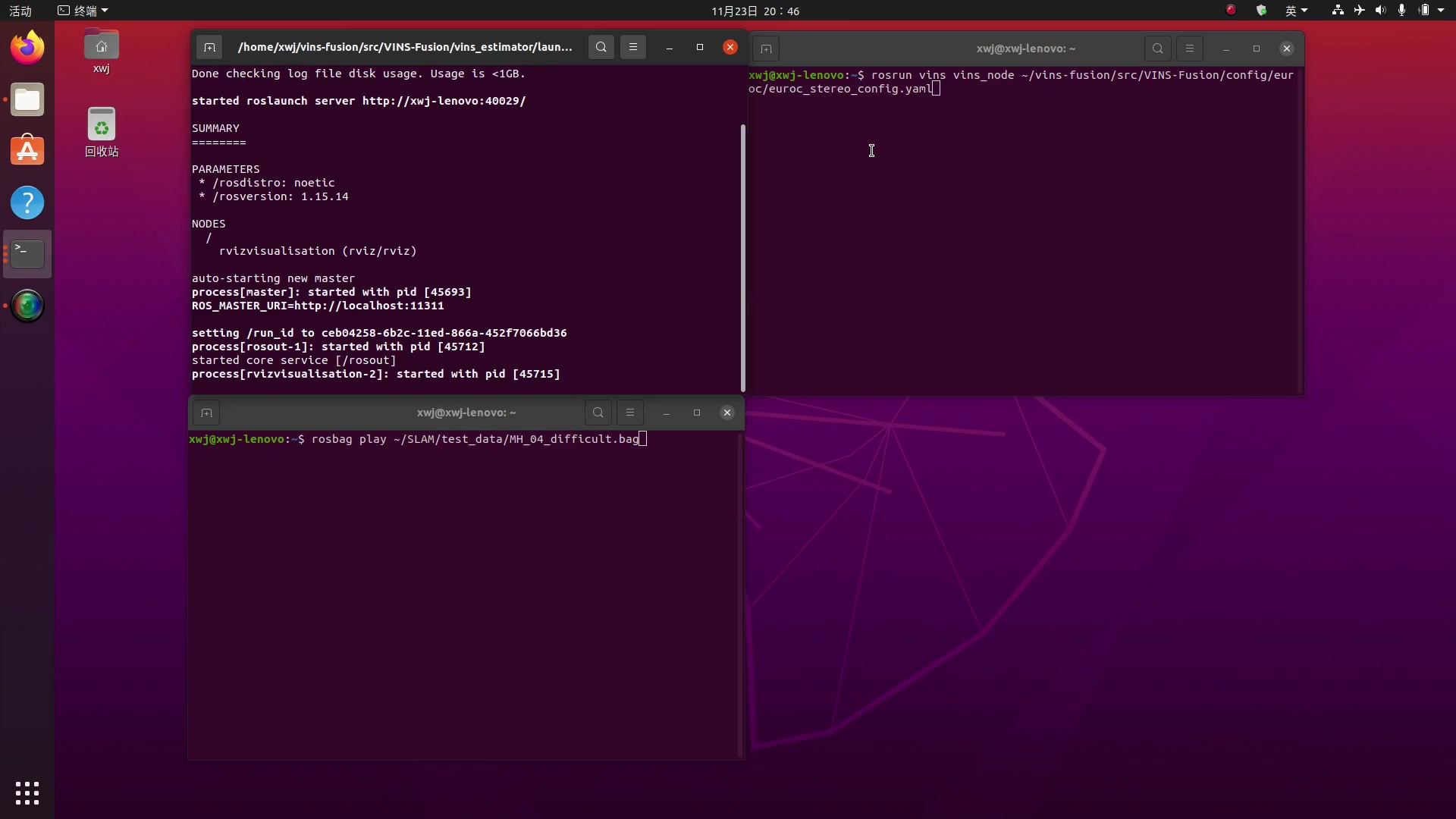Open the Help icon in dock
This screenshot has height=819, width=1456.
pos(27,202)
